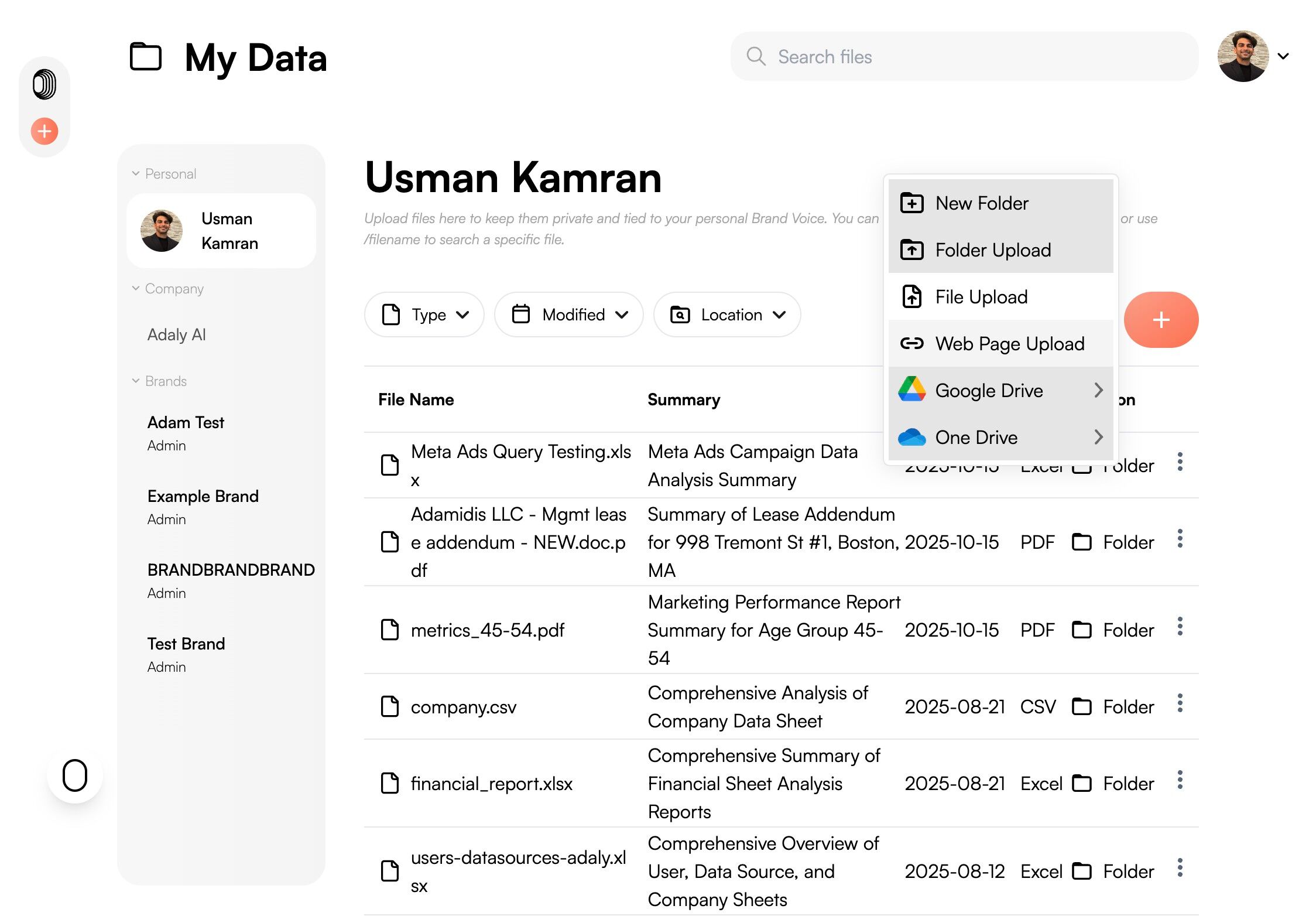Open the Modified date filter dropdown
This screenshot has width=1316, height=916.
coord(568,315)
